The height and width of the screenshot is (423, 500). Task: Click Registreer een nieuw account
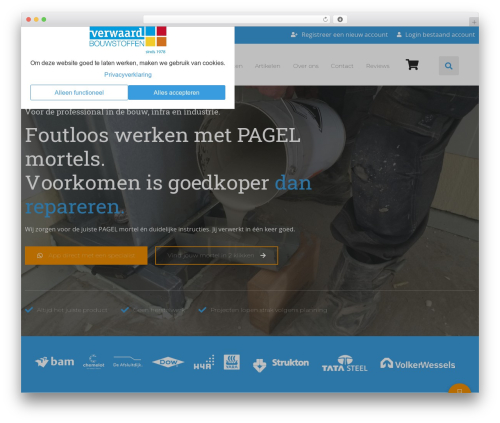coord(339,35)
